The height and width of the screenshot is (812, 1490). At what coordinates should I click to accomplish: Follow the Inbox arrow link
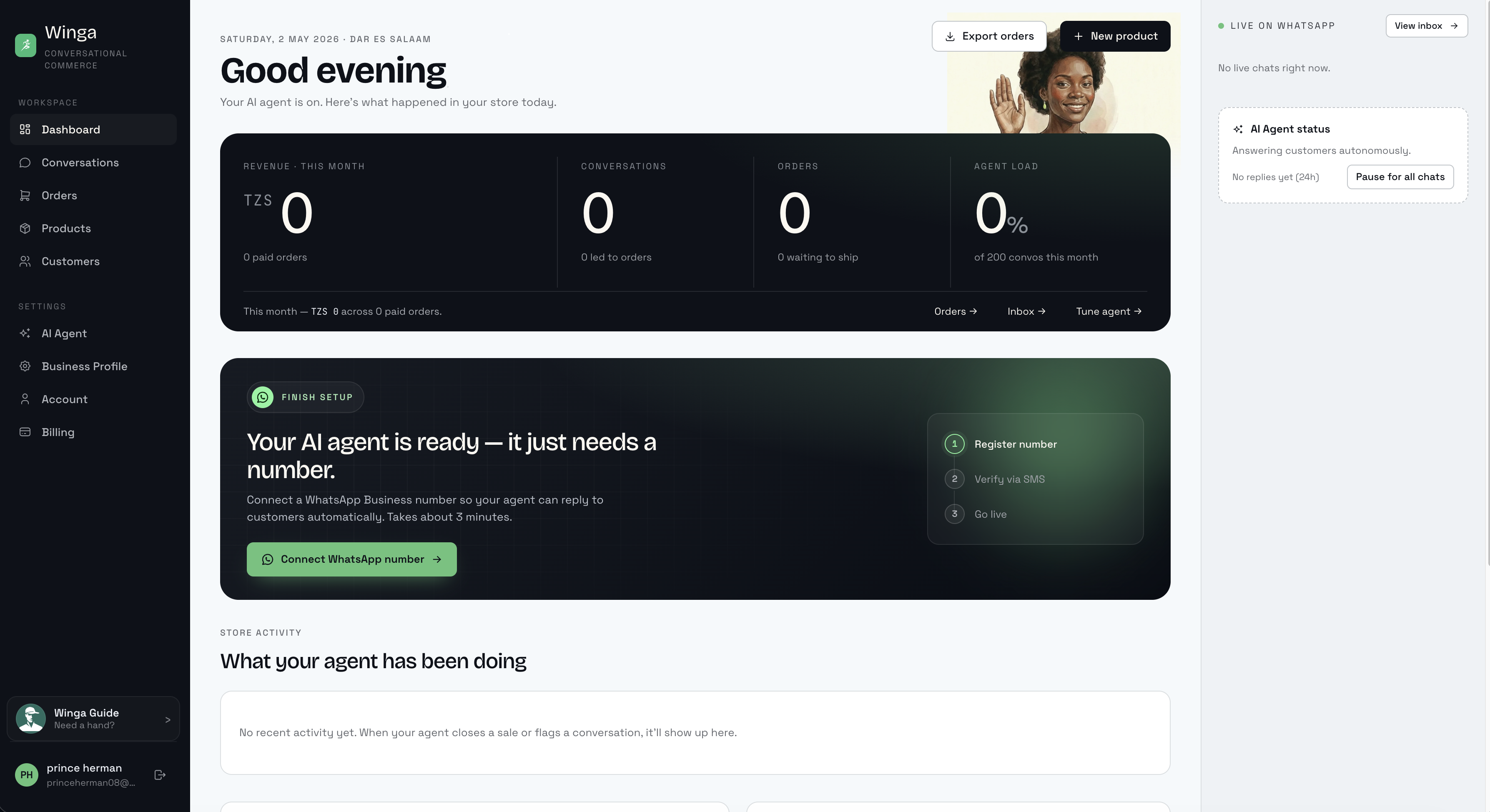[x=1026, y=311]
